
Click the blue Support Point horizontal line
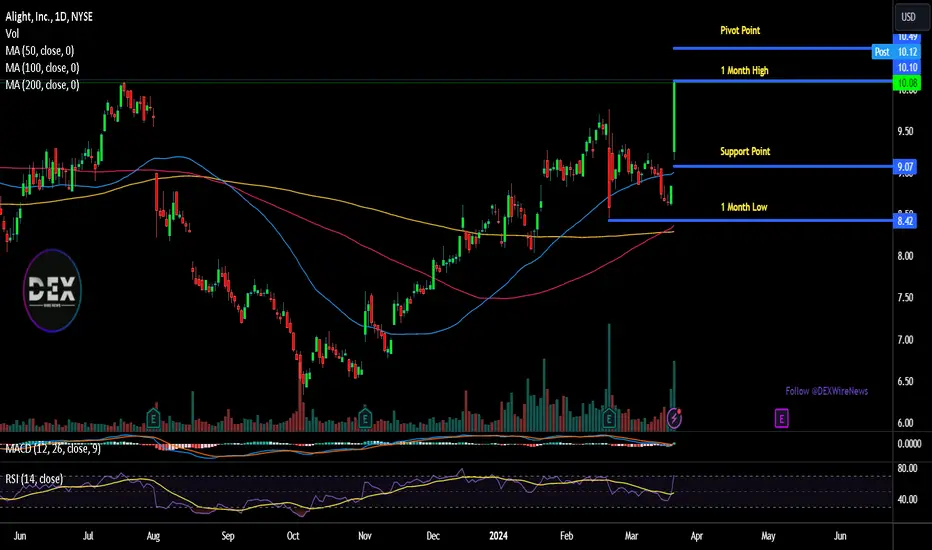pyautogui.click(x=783, y=166)
